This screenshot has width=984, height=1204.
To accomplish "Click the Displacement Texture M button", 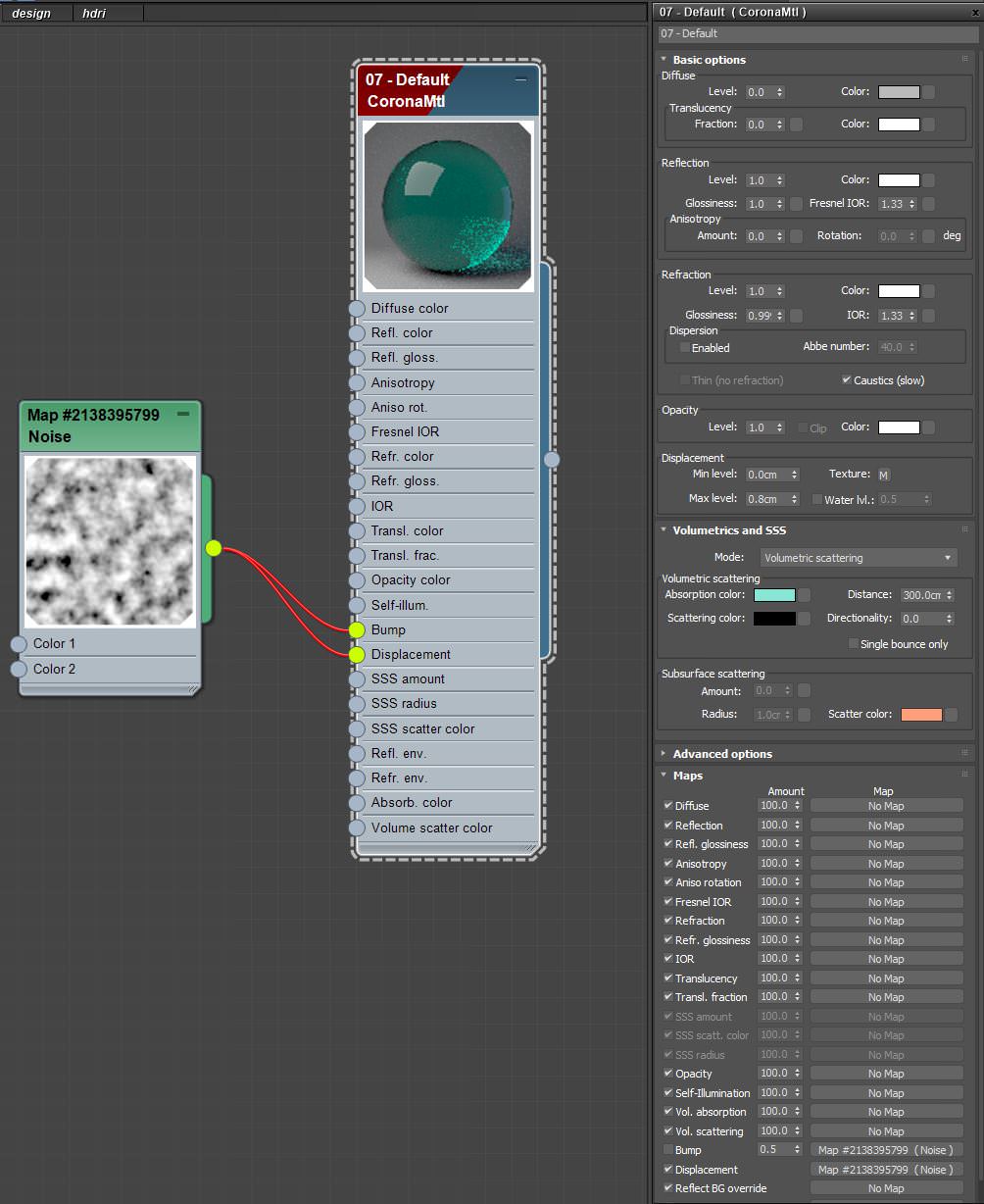I will click(x=884, y=476).
